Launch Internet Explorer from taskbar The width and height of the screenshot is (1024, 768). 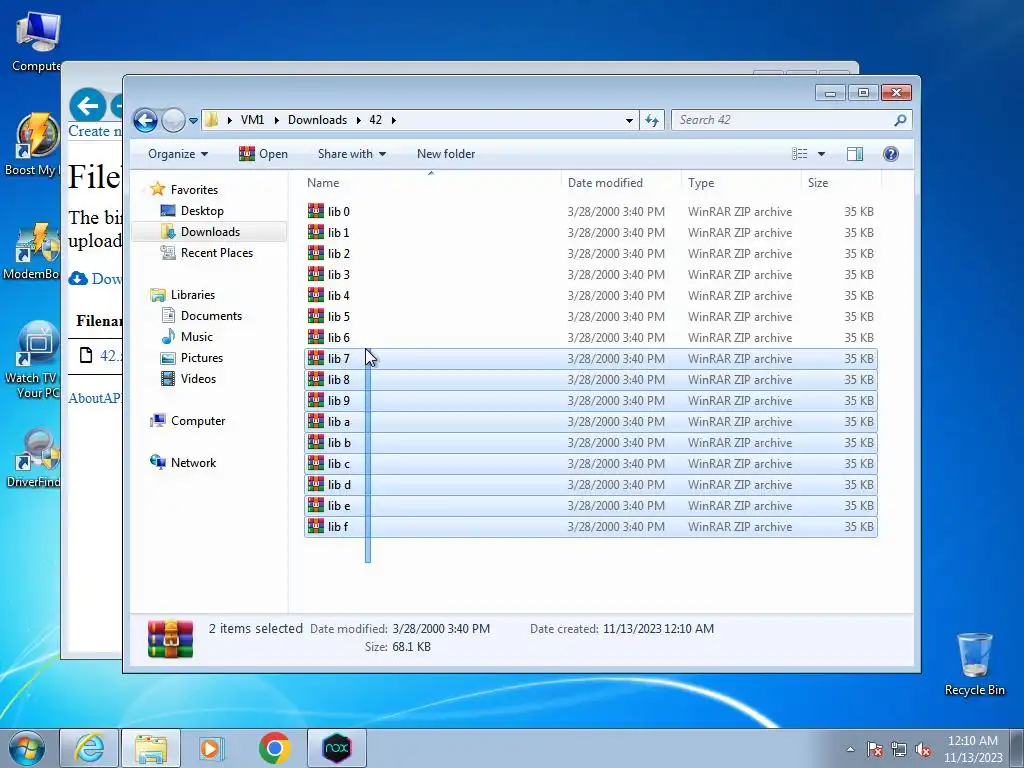point(89,748)
